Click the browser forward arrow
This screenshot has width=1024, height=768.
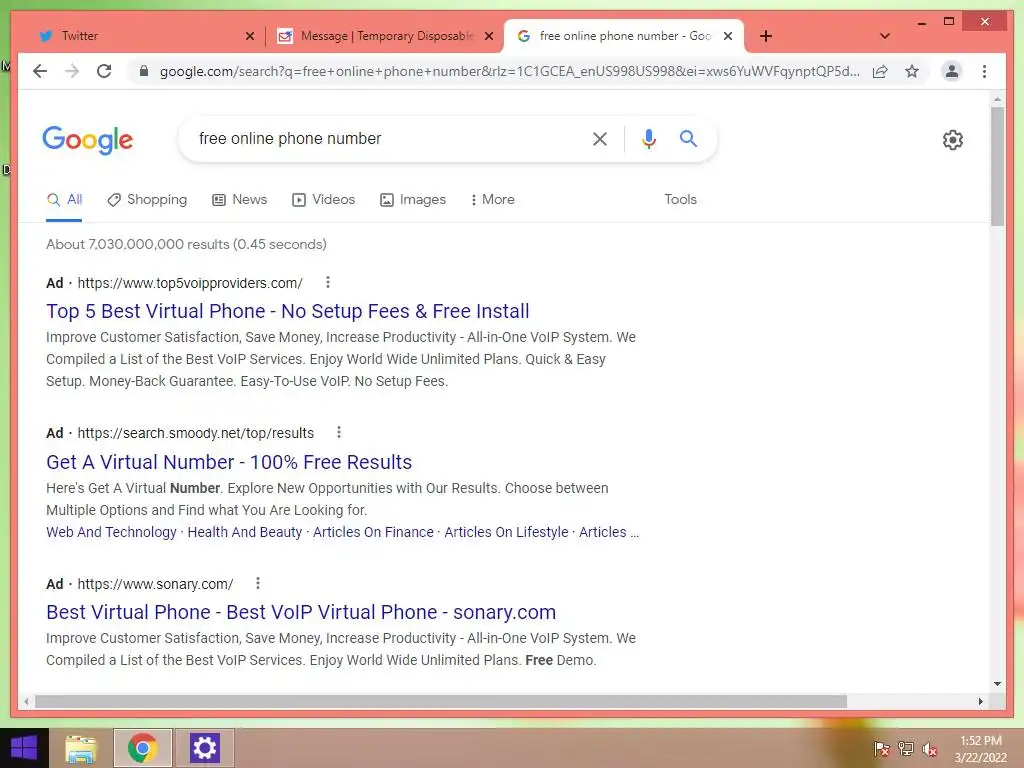(72, 71)
